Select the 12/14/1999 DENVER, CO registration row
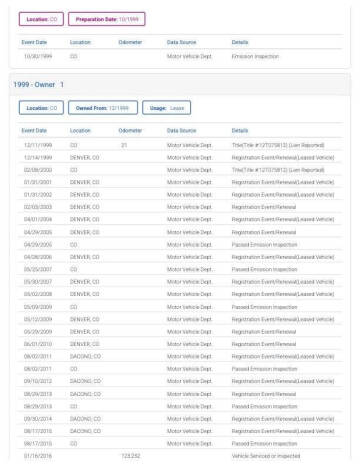The image size is (360, 466). click(180, 158)
